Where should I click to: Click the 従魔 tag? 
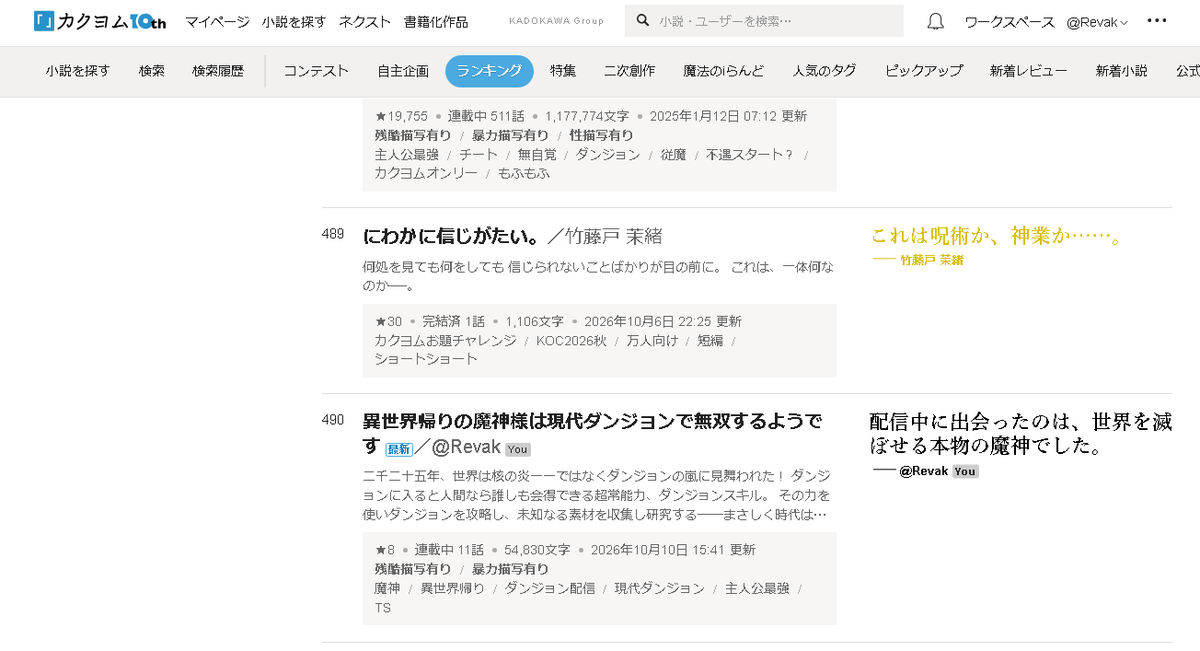click(673, 154)
